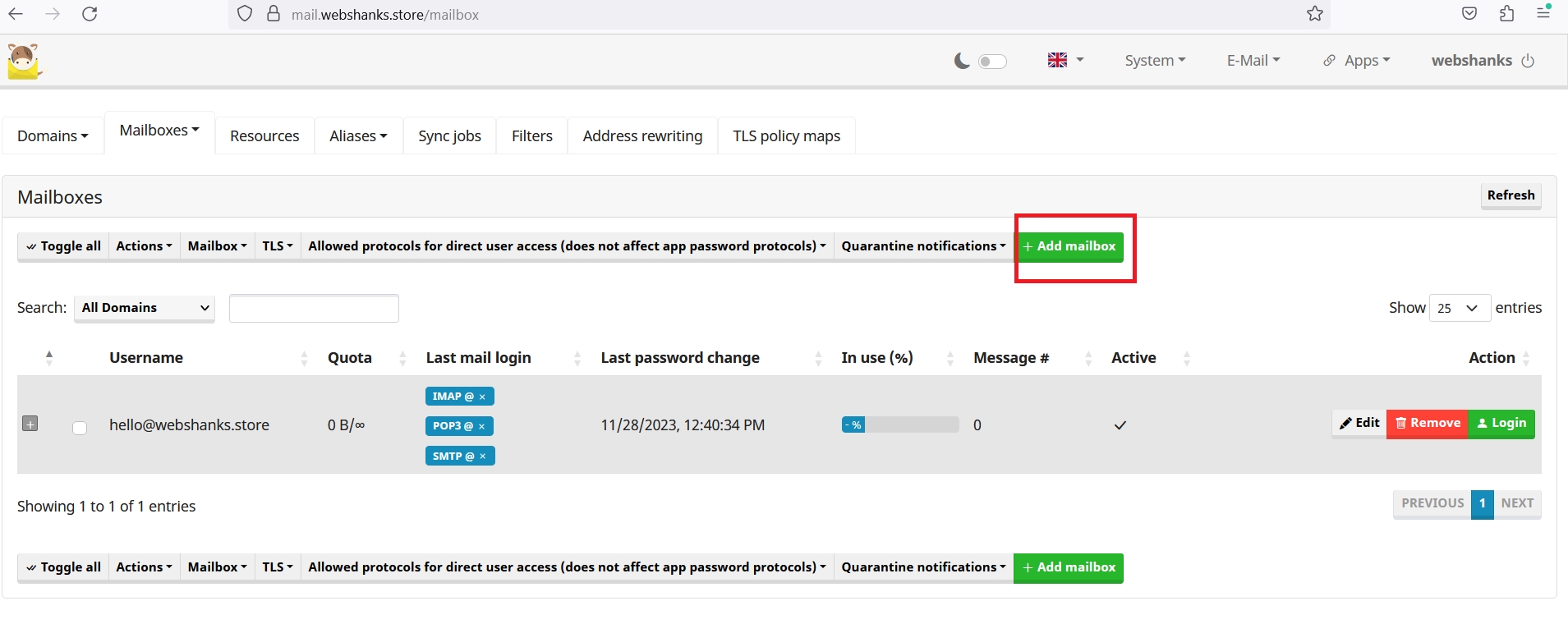The image size is (1568, 624).
Task: Open the System menu
Action: [1154, 61]
